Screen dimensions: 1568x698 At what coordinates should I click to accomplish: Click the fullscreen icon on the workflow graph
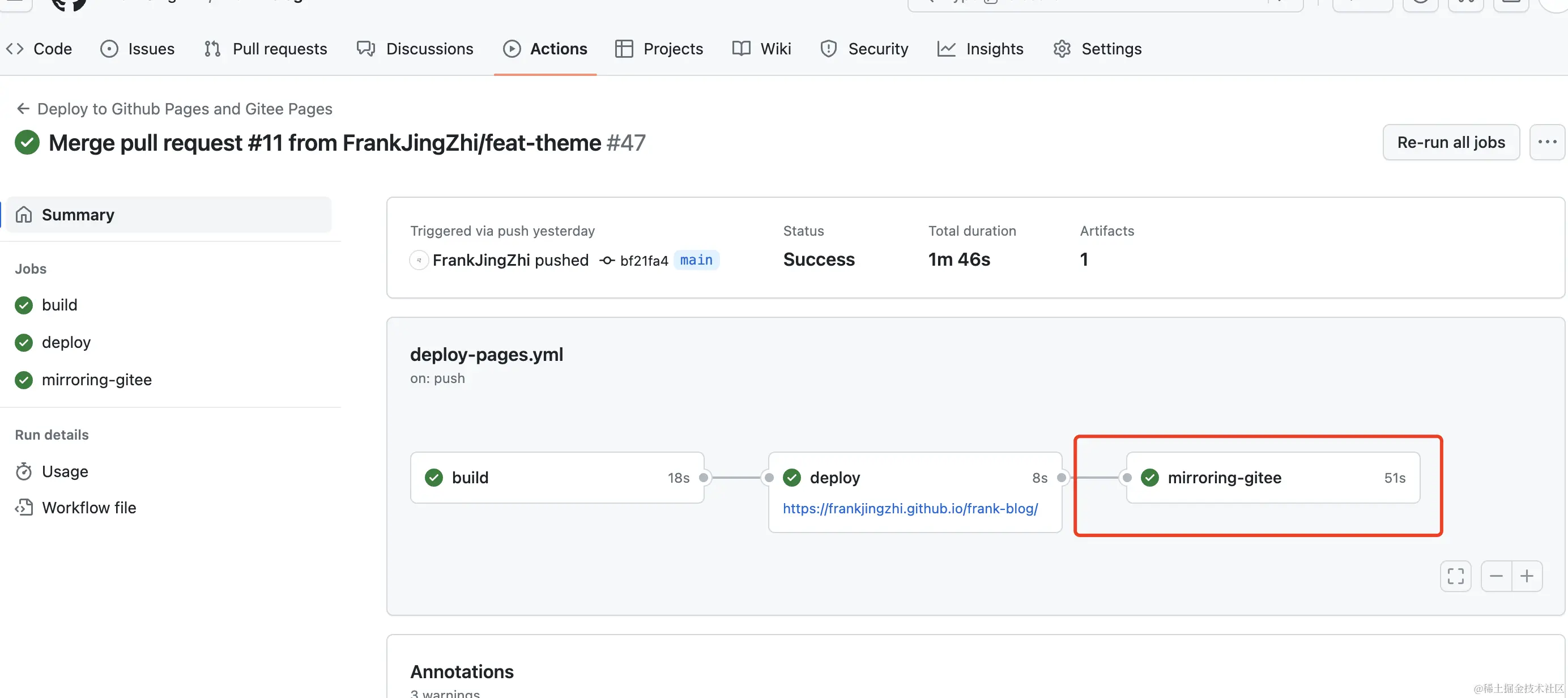coord(1455,576)
